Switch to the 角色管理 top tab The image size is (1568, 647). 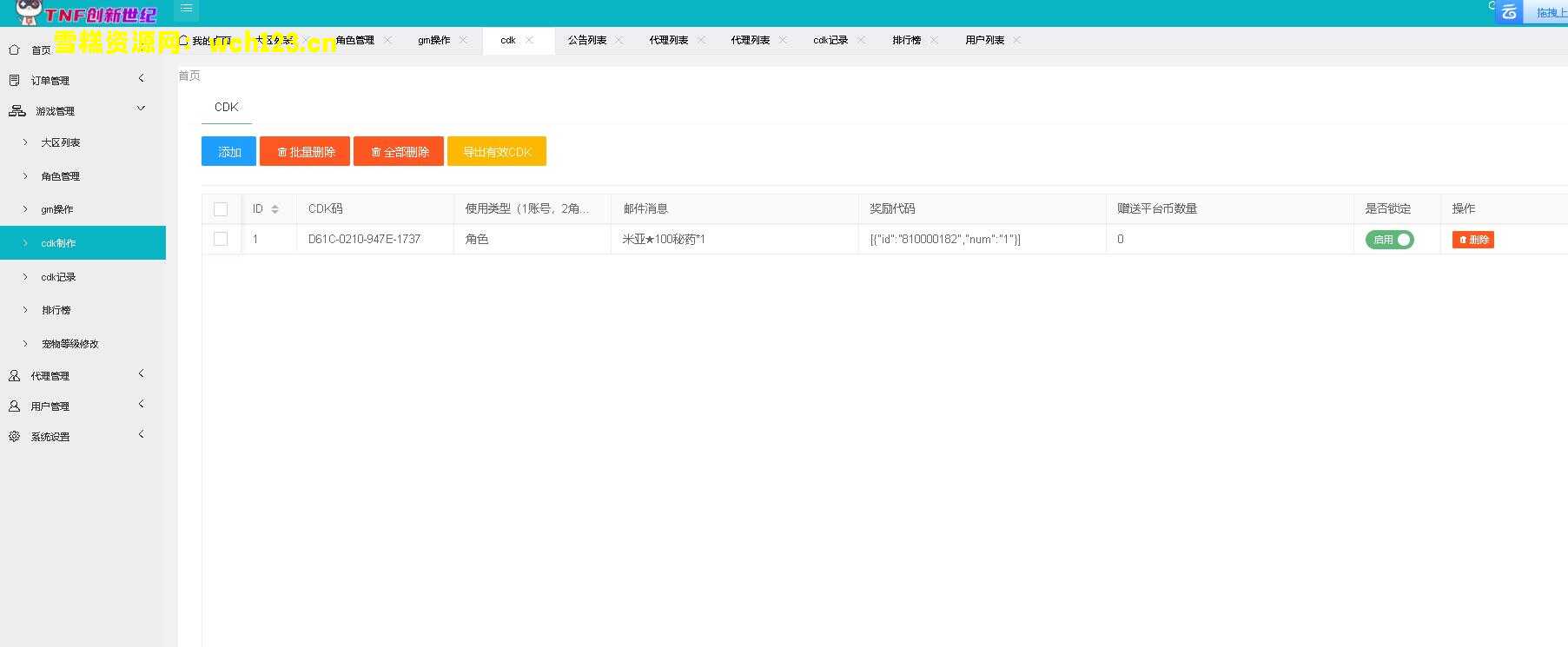354,40
